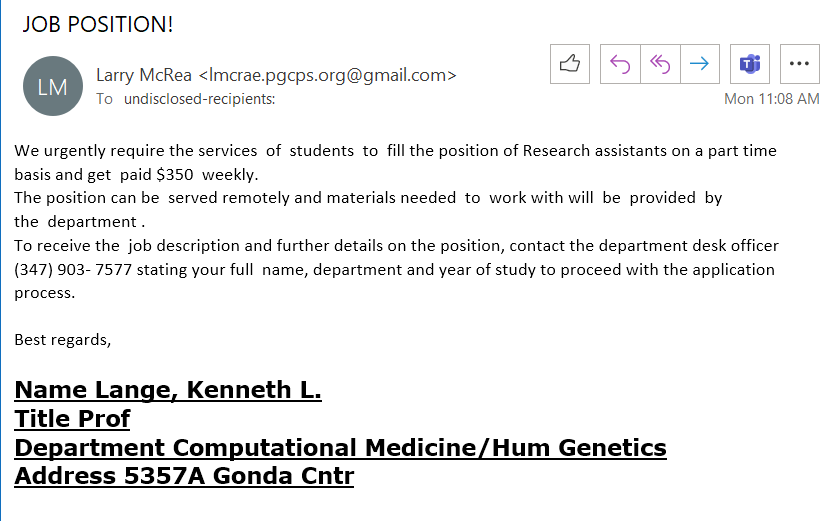Click Department Computational Medicine/Hum Genetics line

[x=340, y=447]
